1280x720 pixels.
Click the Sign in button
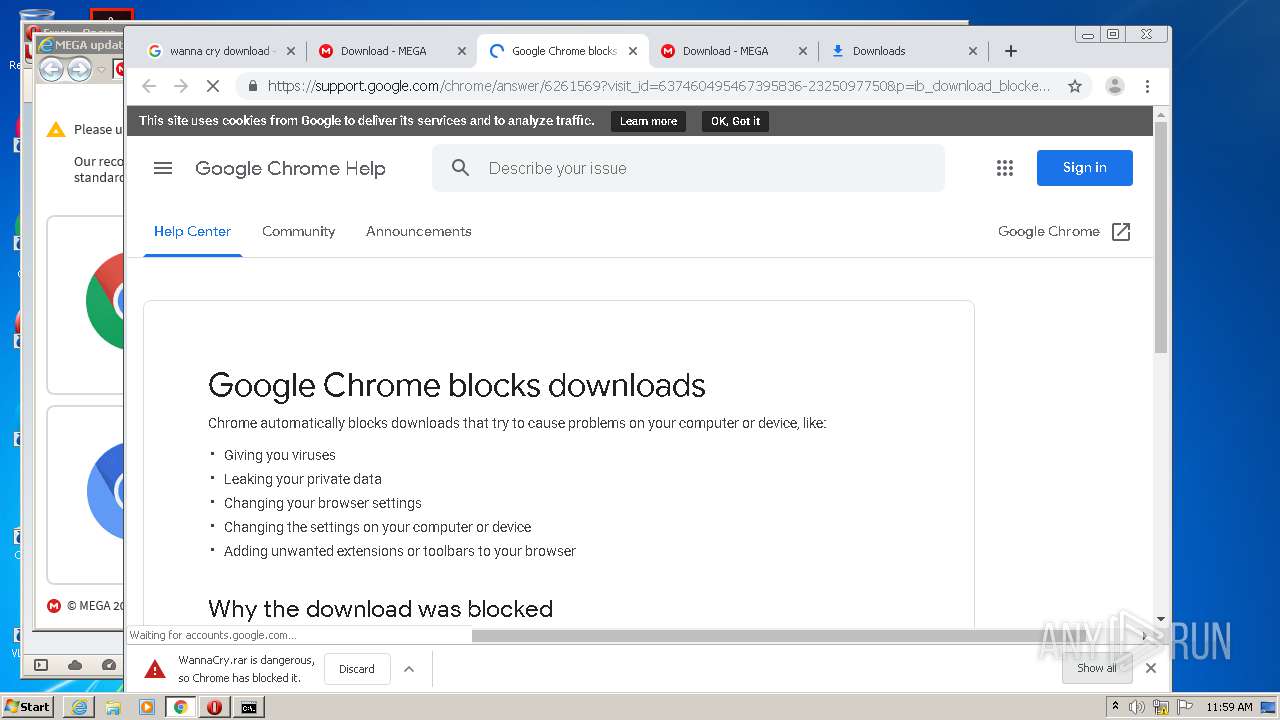click(1085, 168)
